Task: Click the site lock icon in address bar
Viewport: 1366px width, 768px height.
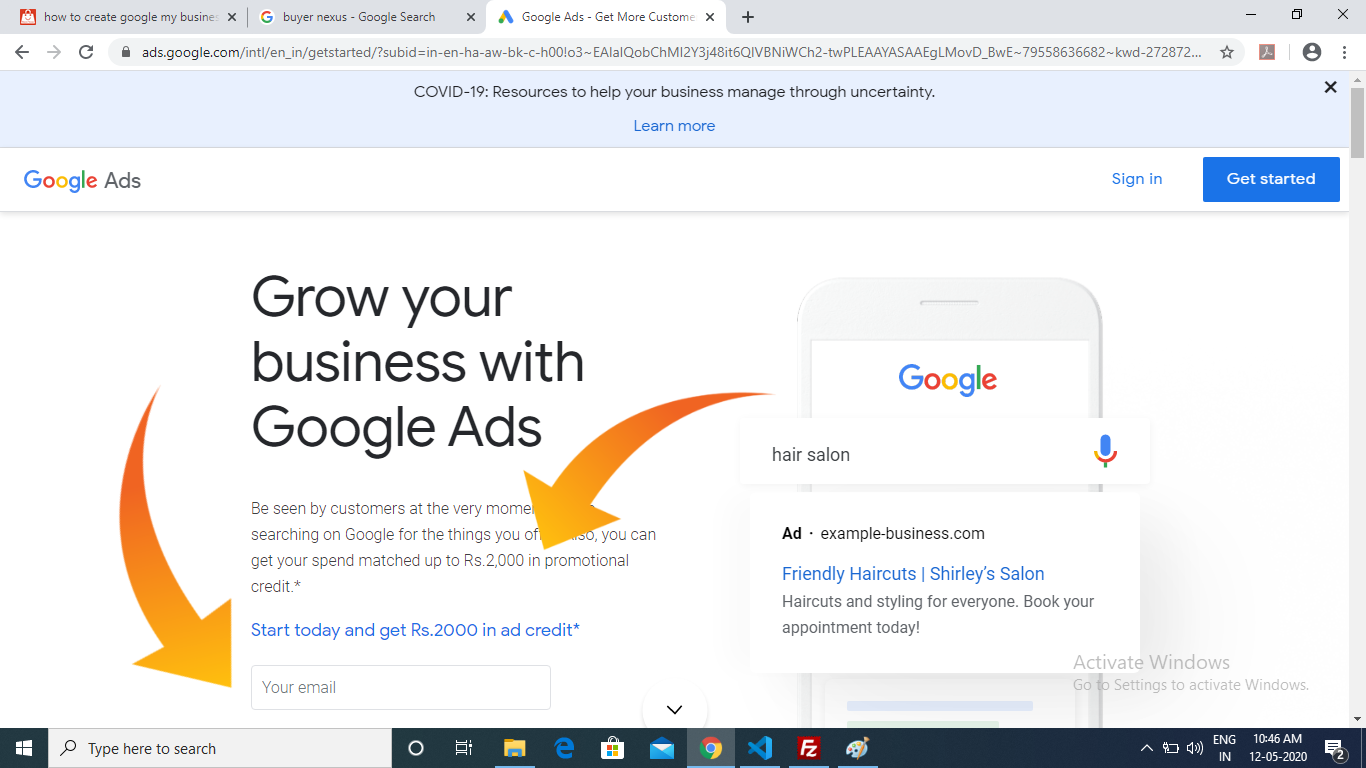Action: coord(125,52)
